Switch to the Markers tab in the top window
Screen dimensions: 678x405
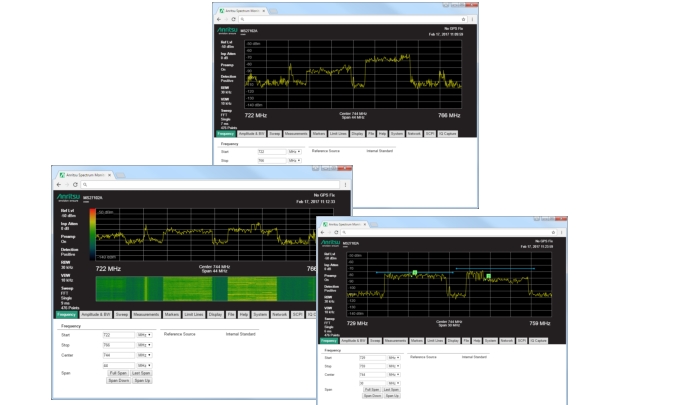[318, 132]
